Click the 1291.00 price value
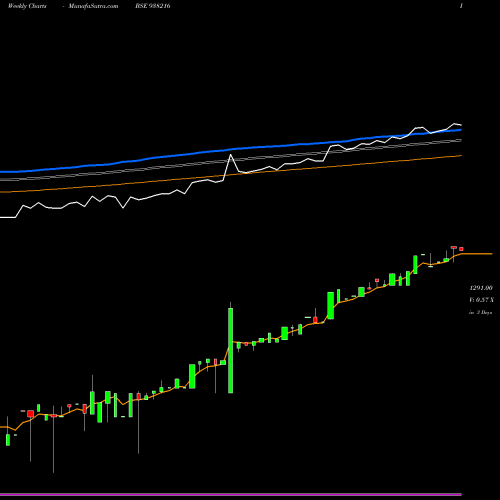The width and height of the screenshot is (500, 500). click(x=481, y=288)
